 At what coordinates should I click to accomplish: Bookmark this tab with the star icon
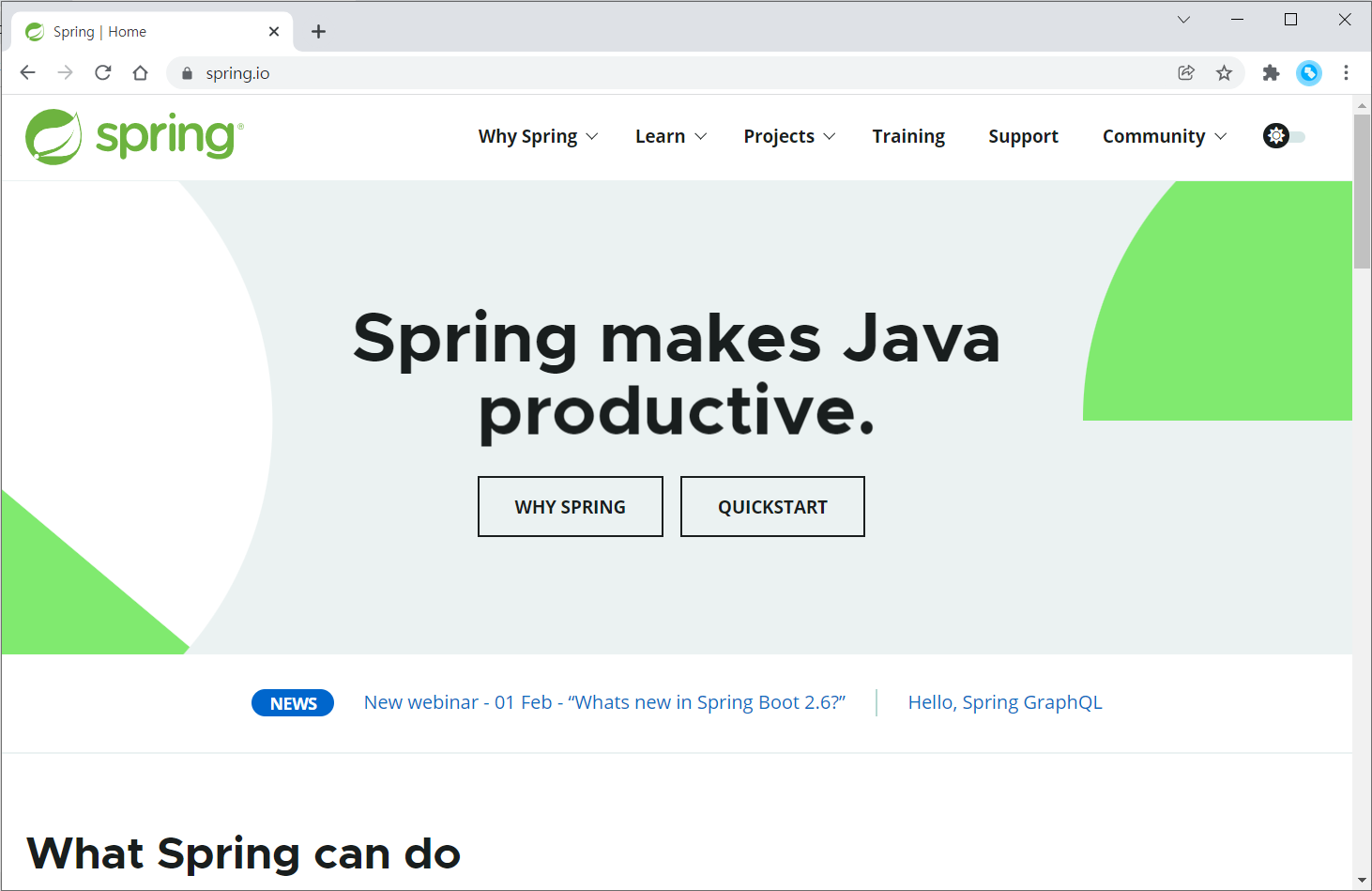tap(1224, 72)
